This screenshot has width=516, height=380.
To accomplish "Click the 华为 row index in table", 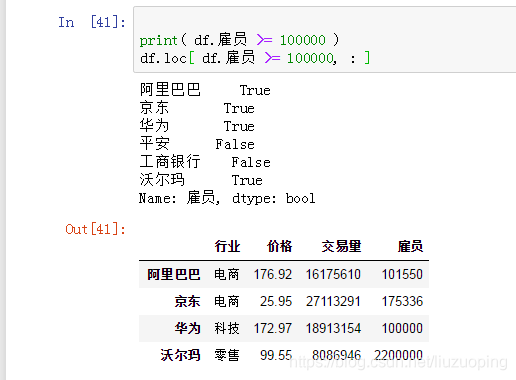I will [x=187, y=328].
